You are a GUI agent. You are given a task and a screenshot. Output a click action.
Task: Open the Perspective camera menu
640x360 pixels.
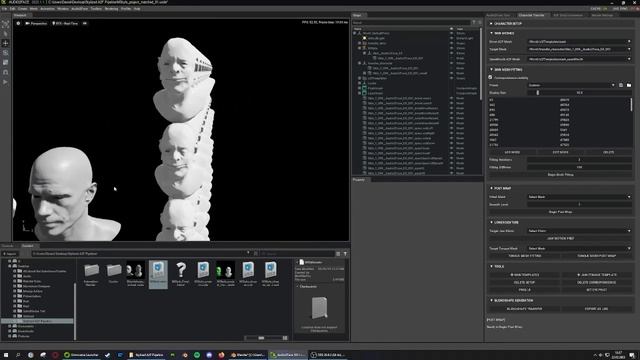(x=36, y=23)
